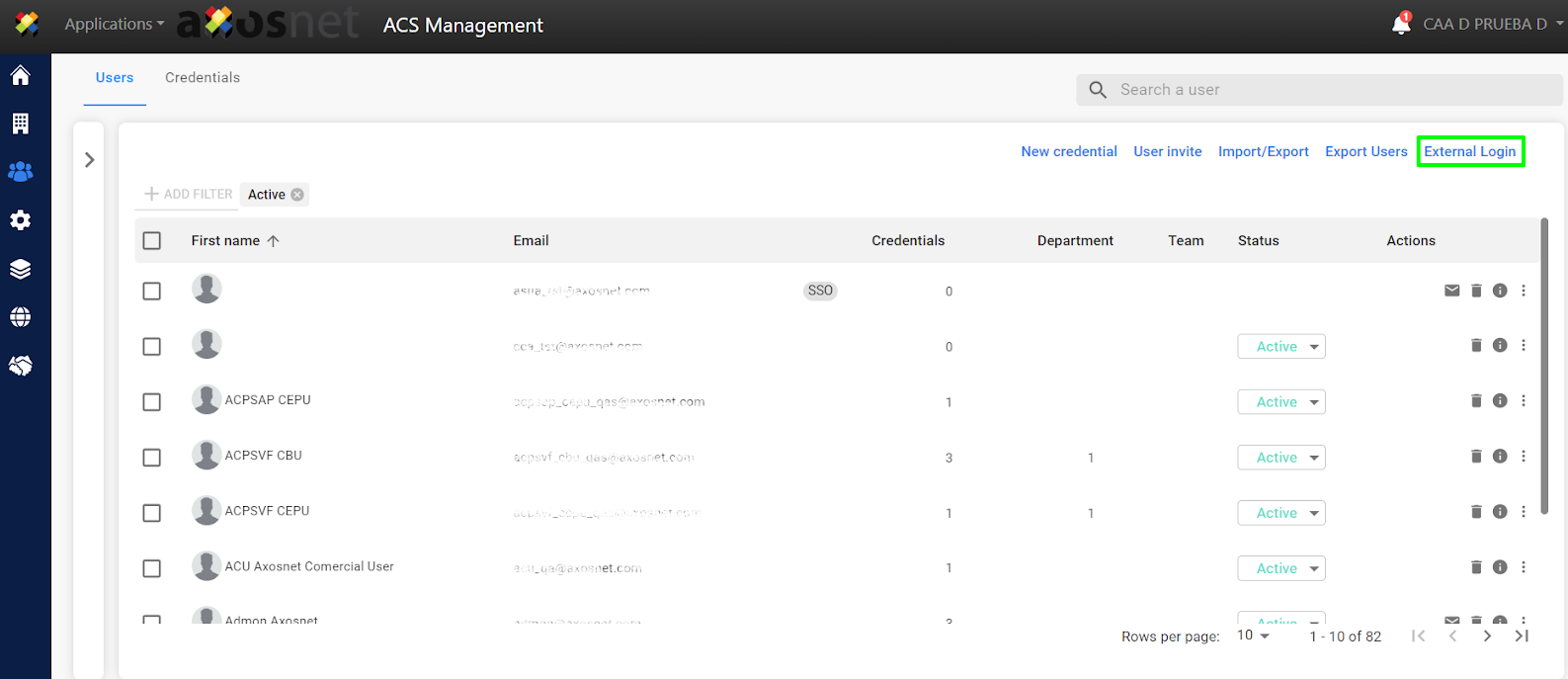Open the notifications bell
The width and height of the screenshot is (1568, 679).
(1401, 24)
